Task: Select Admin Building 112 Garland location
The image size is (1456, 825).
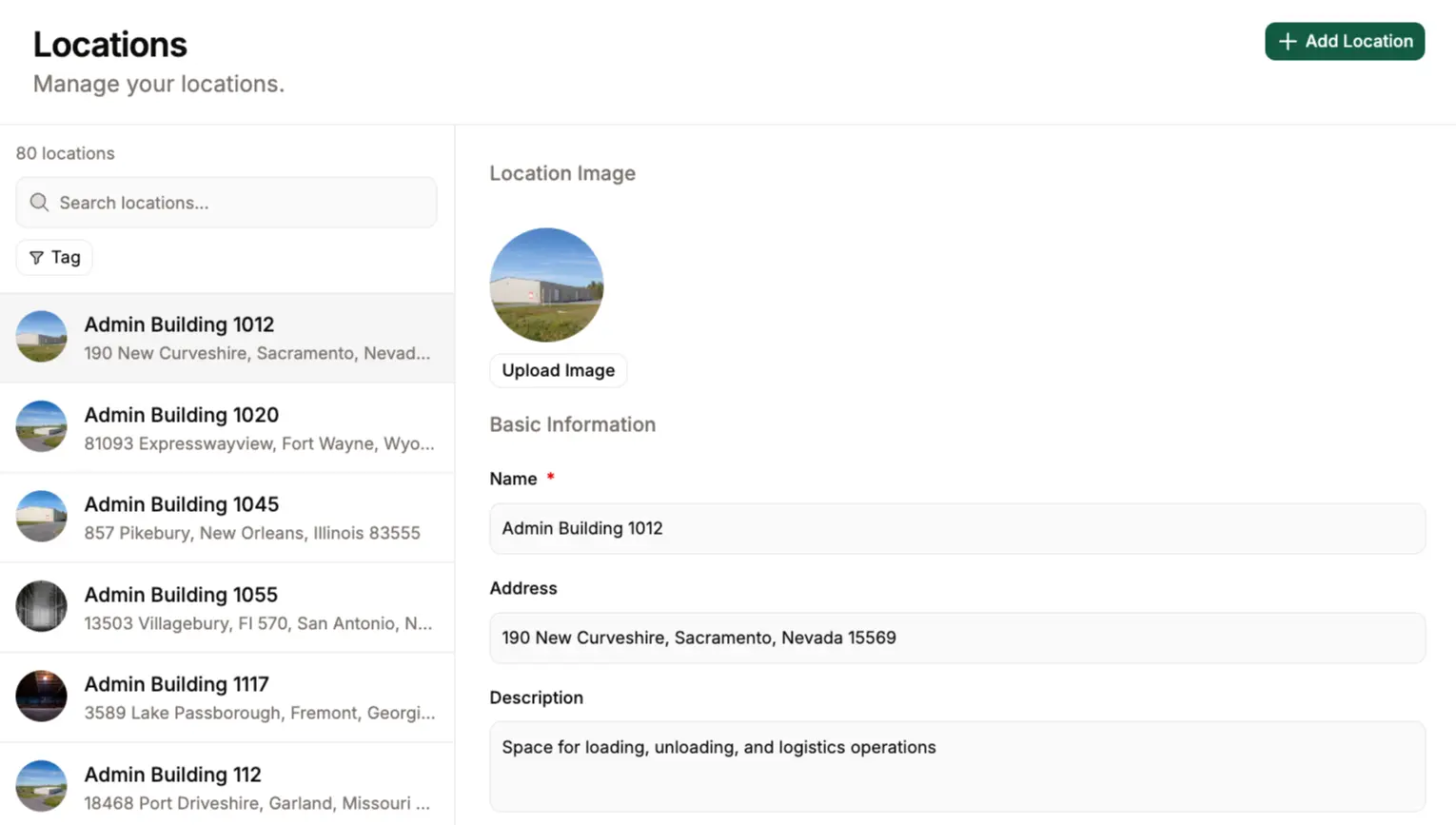Action: pyautogui.click(x=257, y=788)
